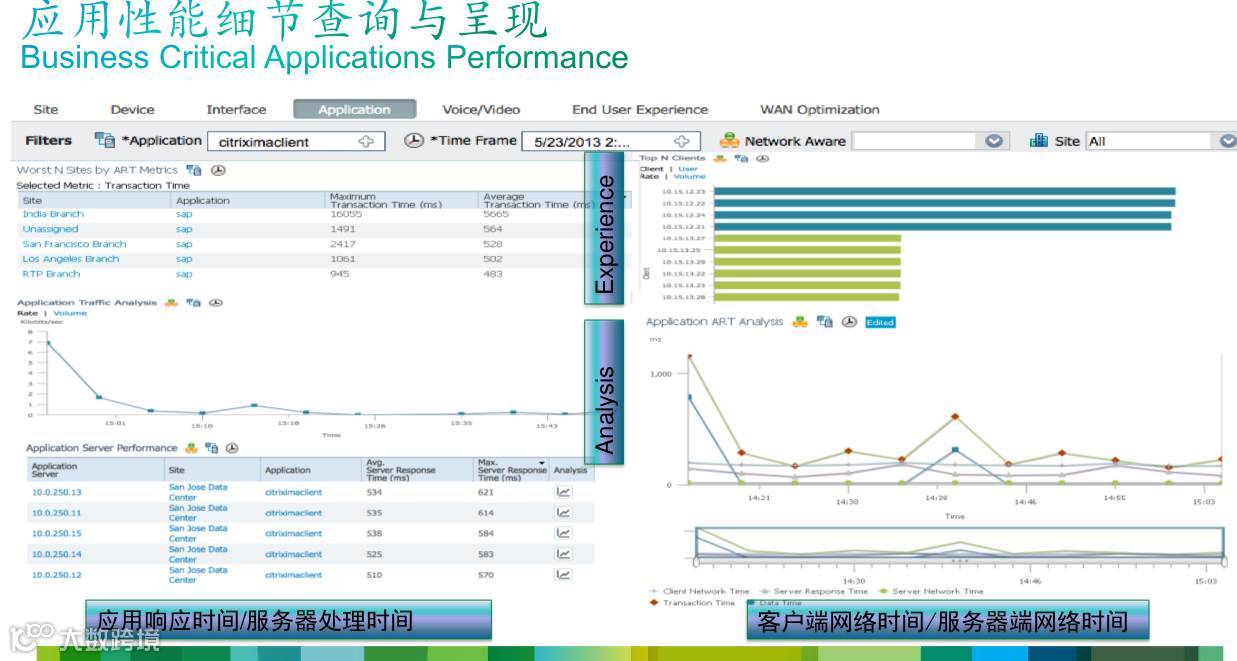Open application filter icon beside Worst N Sites

point(194,170)
